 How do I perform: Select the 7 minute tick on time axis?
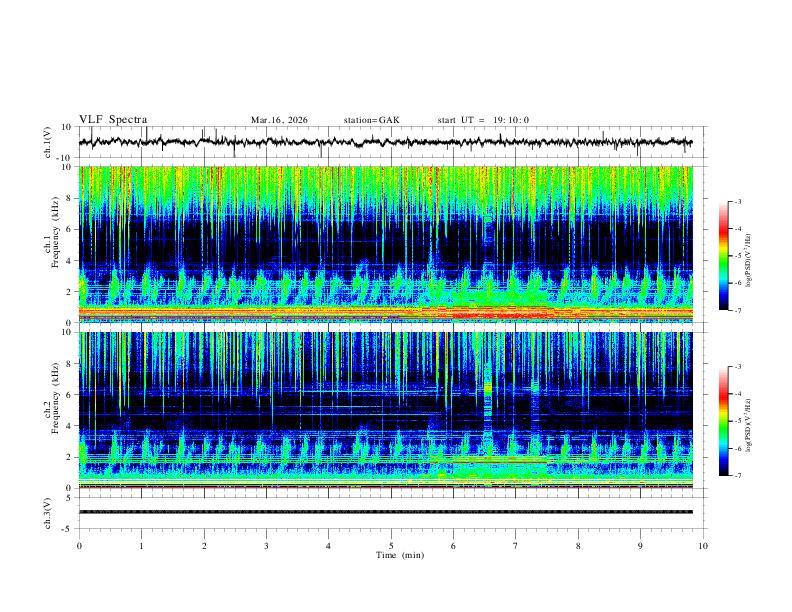point(516,546)
